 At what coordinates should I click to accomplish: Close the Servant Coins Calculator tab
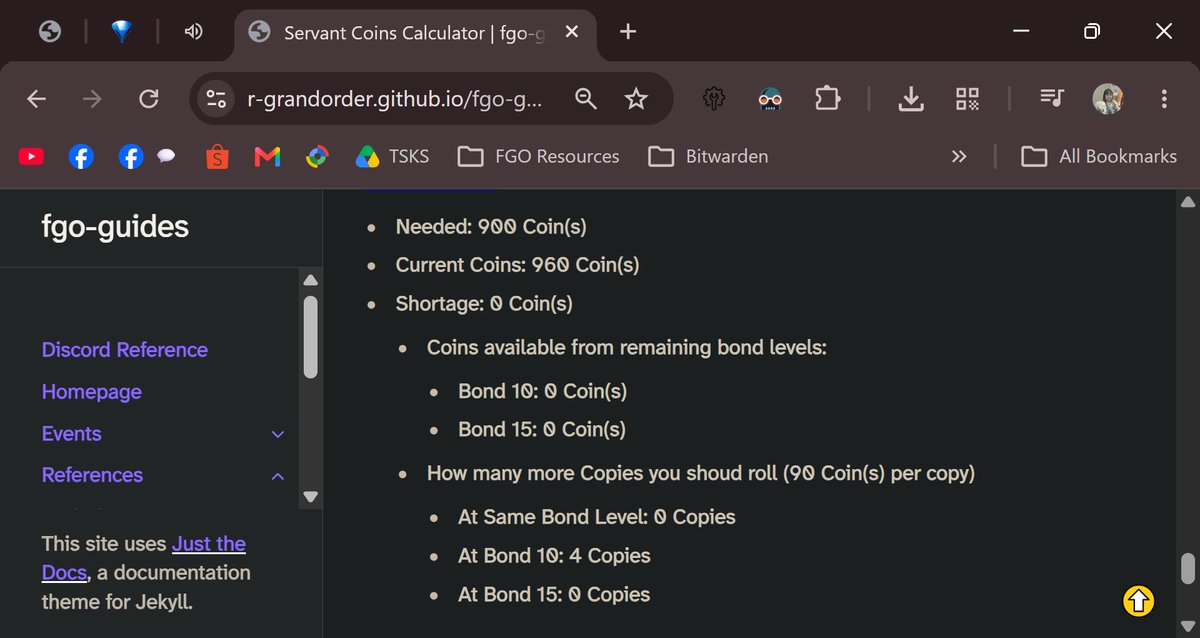(572, 32)
